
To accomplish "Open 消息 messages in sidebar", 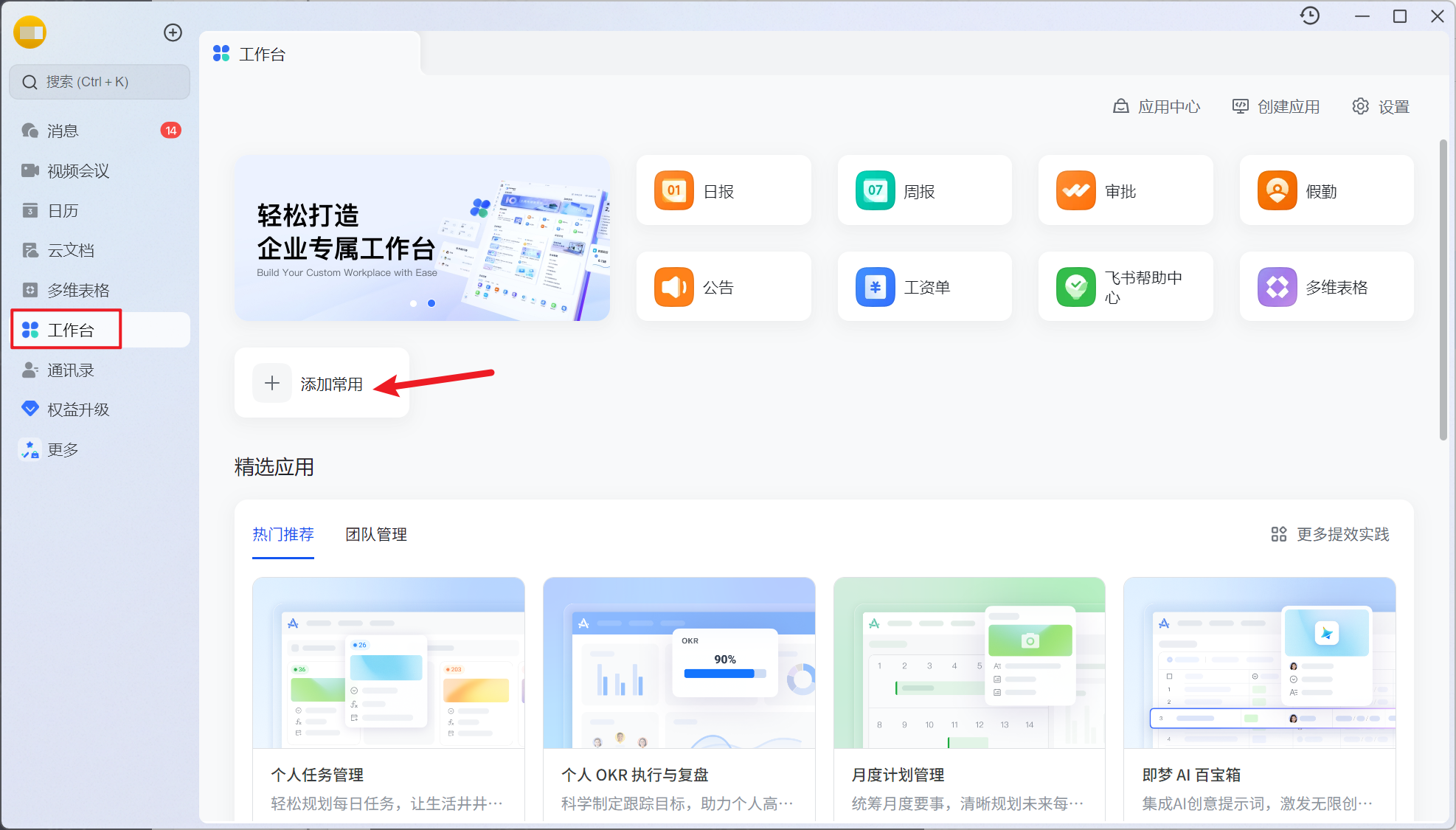I will coord(63,131).
